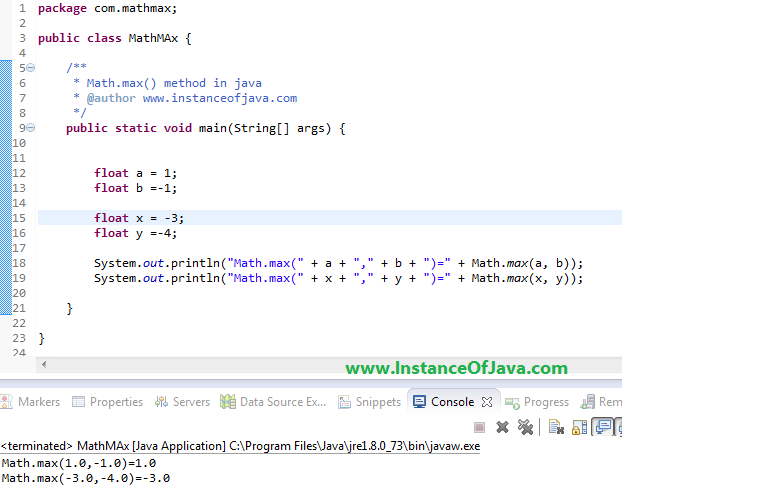The width and height of the screenshot is (772, 502).
Task: Remove all terminated launches with the double X icon
Action: point(525,427)
